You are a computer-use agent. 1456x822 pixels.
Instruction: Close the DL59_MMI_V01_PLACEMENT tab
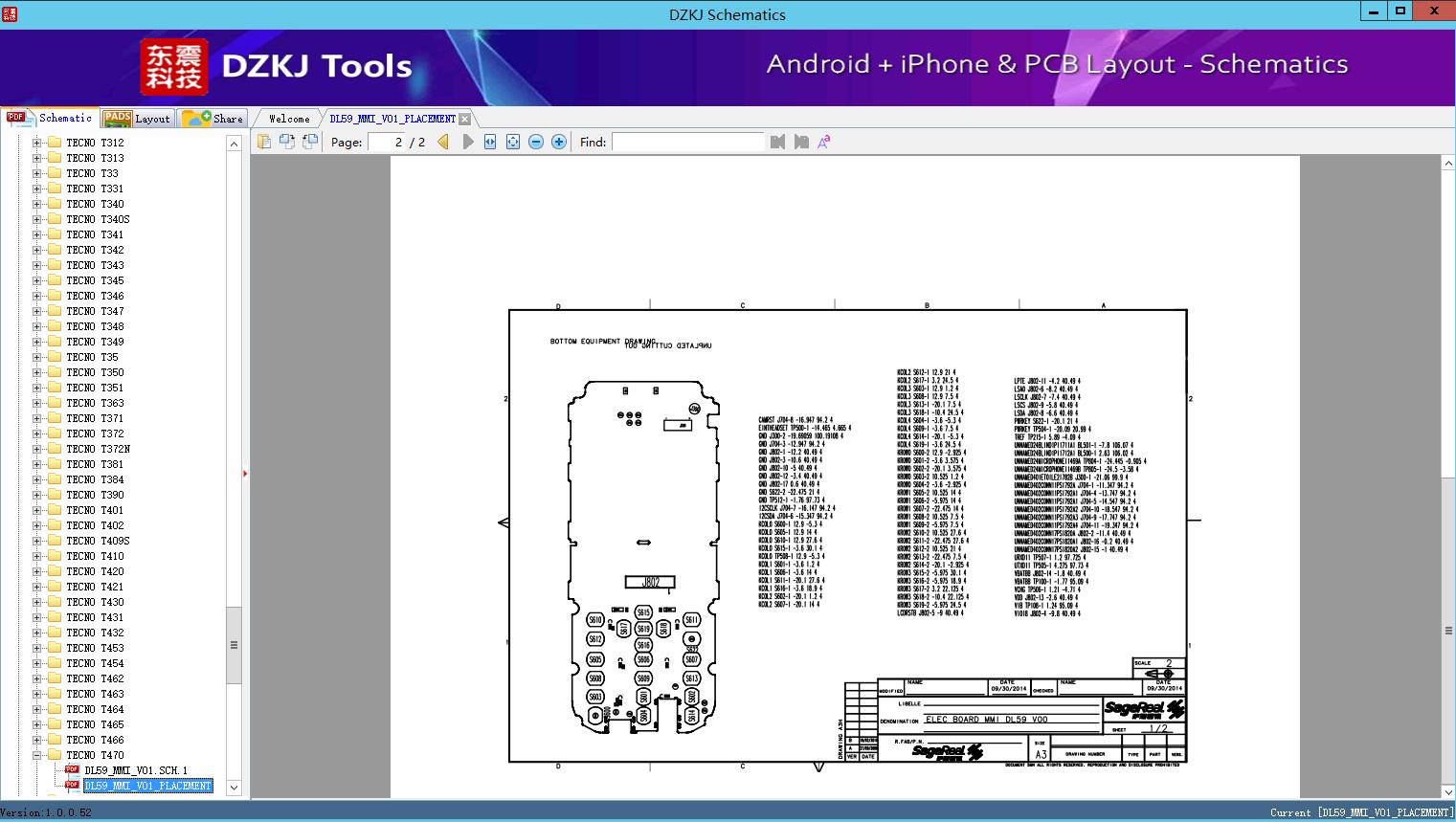(x=464, y=119)
